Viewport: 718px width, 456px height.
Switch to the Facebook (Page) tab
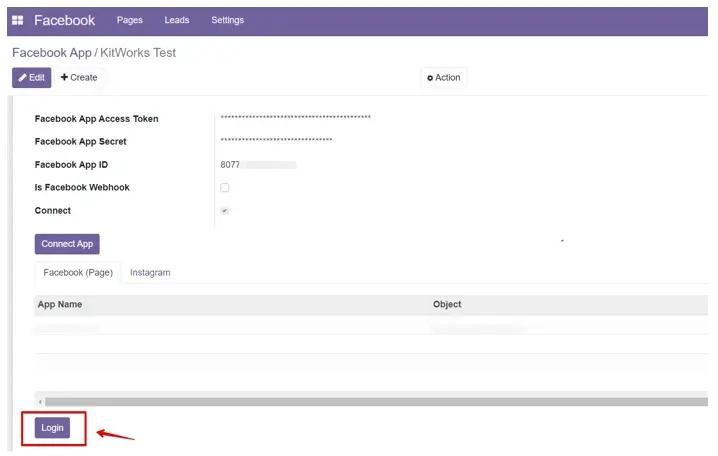[78, 272]
